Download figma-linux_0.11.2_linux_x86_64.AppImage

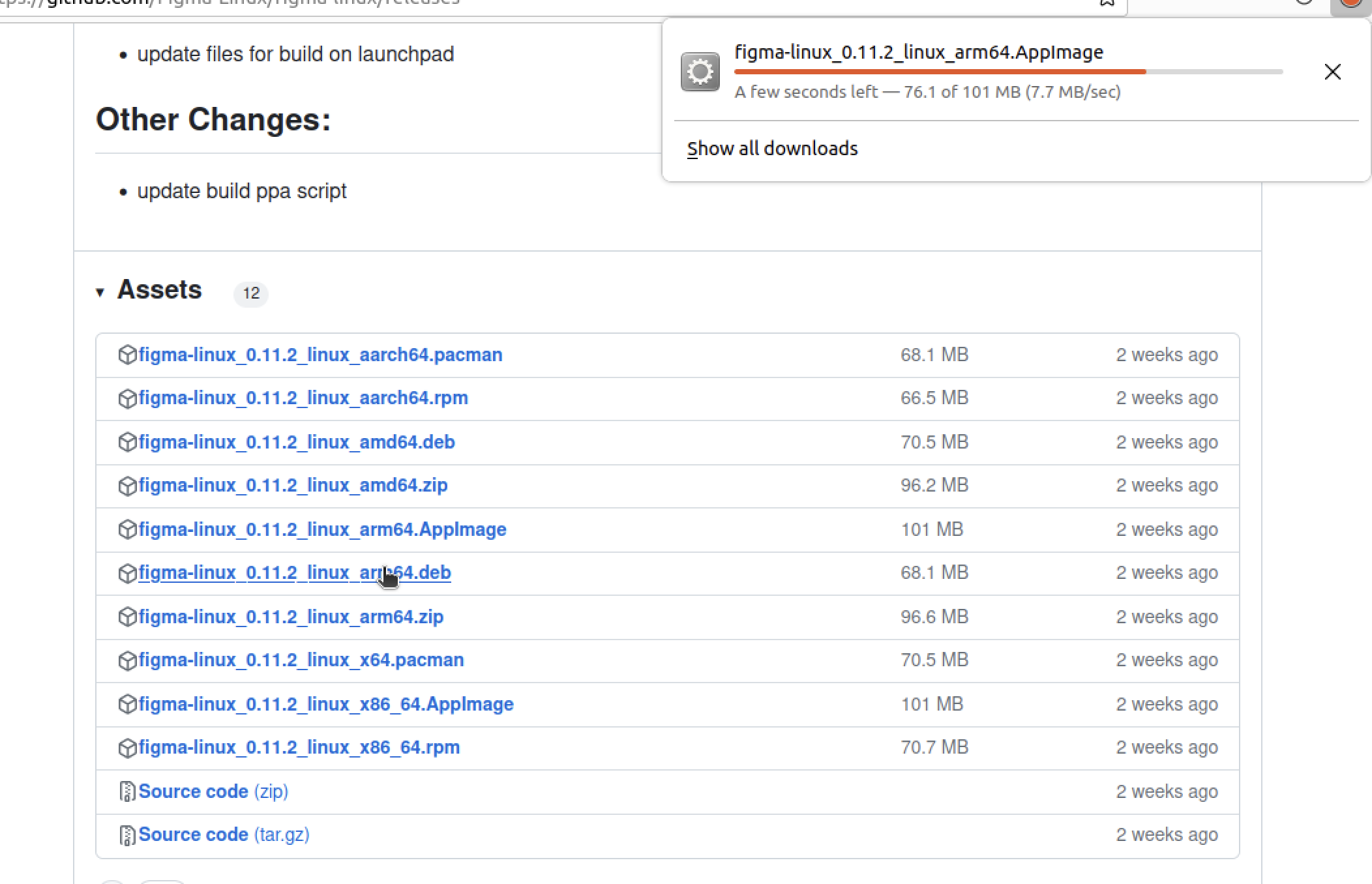click(326, 704)
